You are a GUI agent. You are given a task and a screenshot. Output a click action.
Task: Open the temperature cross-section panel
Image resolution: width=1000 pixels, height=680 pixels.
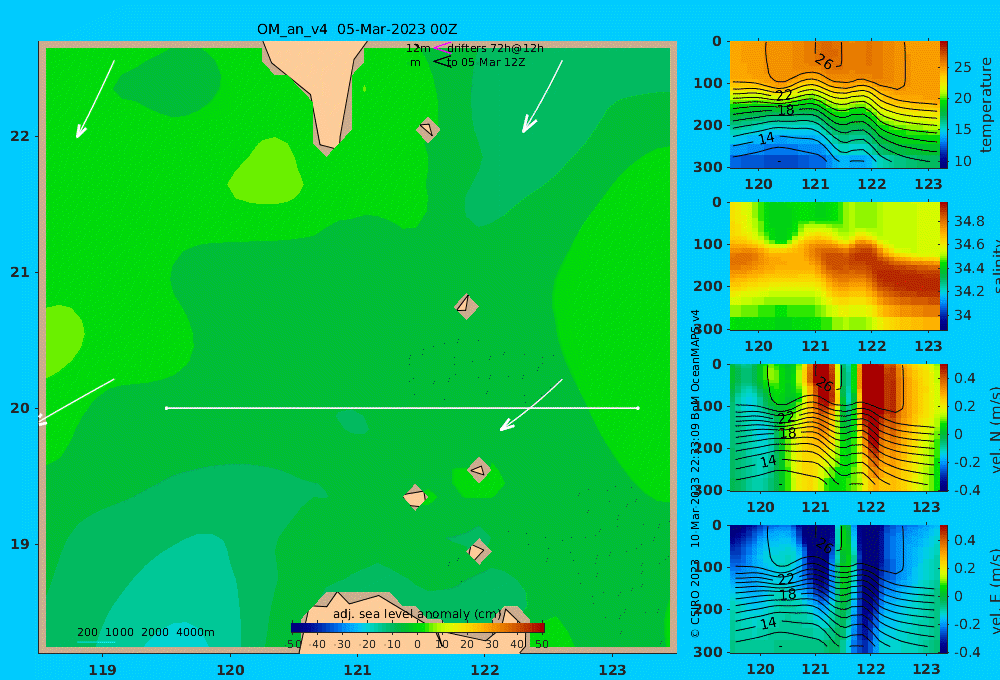(835, 105)
